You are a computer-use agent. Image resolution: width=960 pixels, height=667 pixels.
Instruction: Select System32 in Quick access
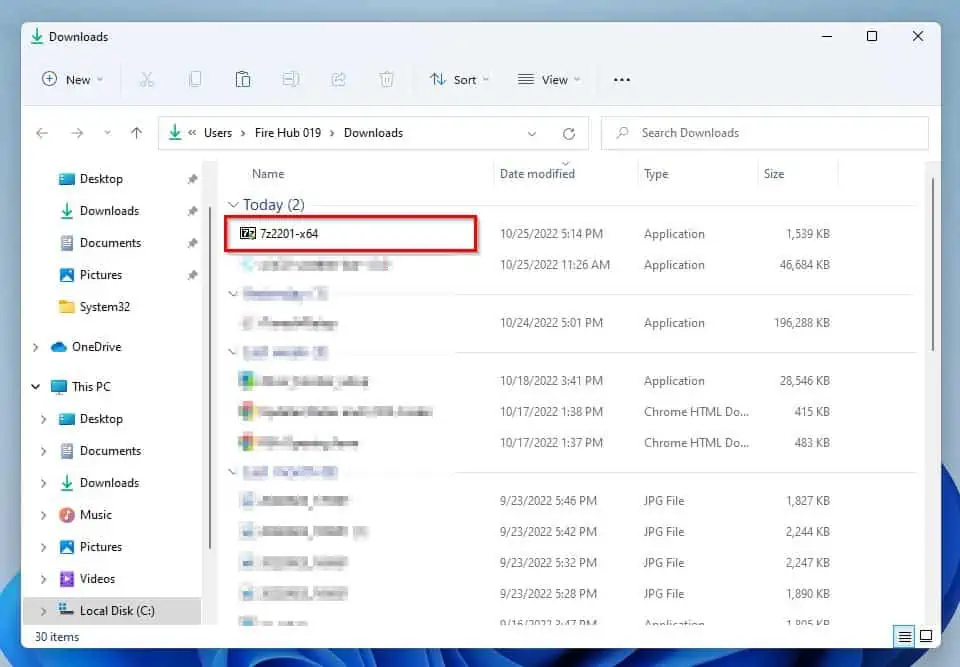(x=94, y=307)
